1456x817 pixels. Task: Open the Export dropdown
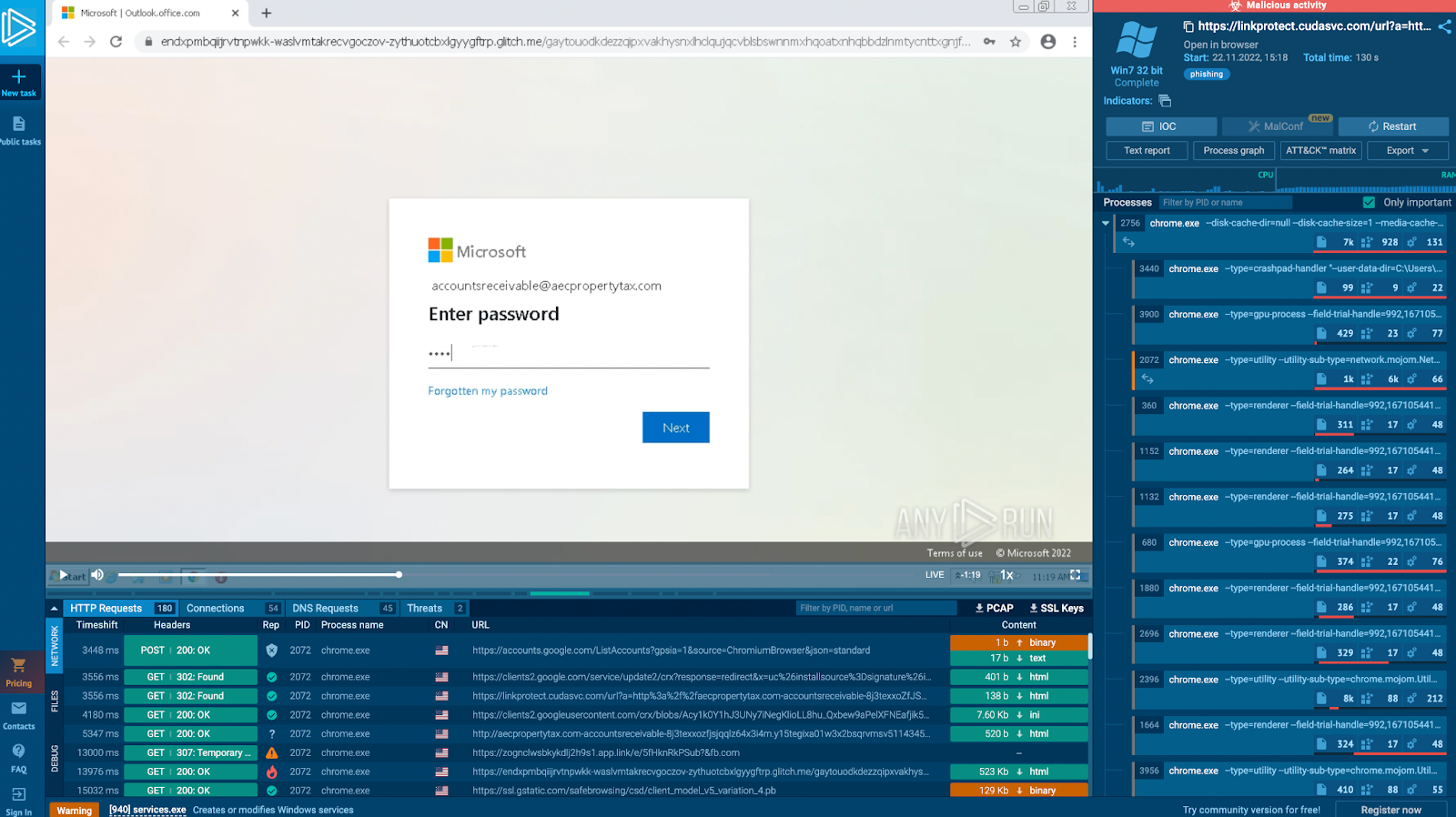pyautogui.click(x=1407, y=151)
